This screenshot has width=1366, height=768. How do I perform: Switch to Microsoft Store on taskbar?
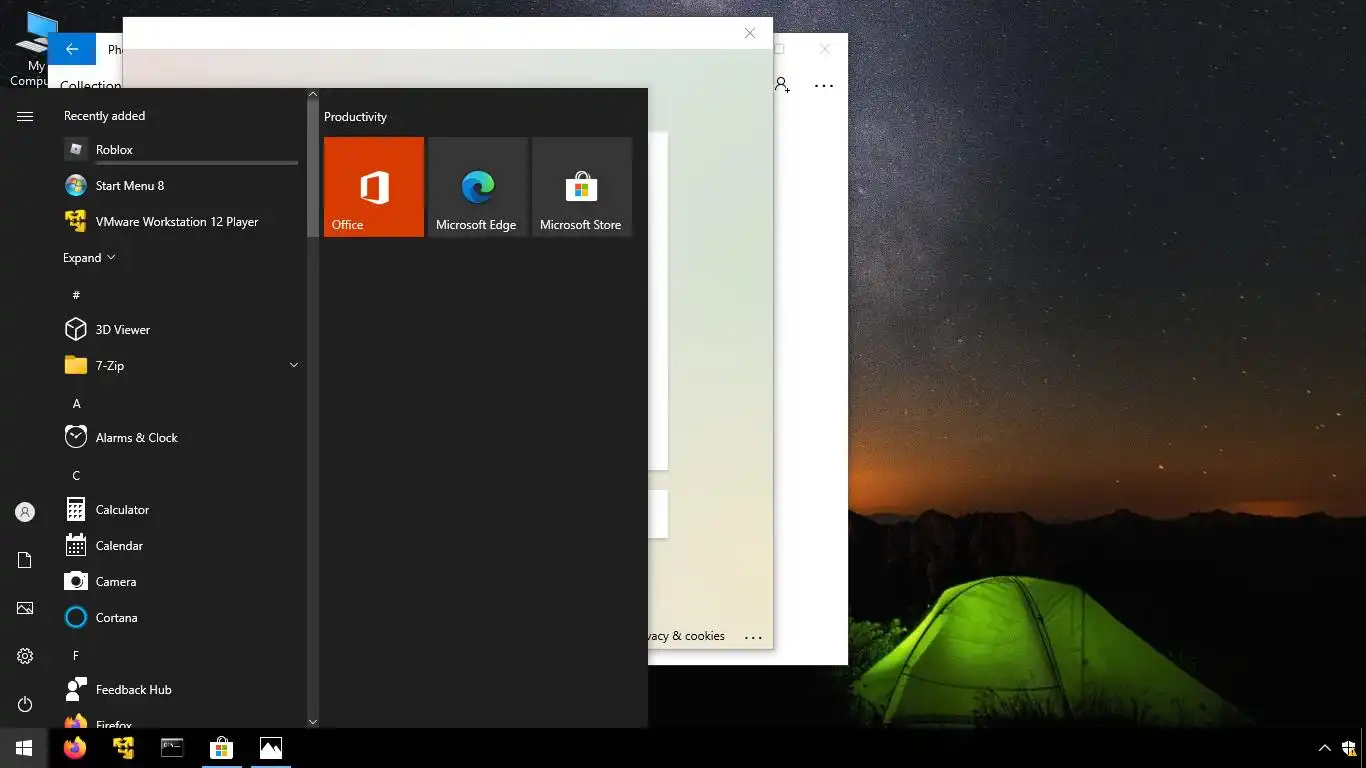tap(221, 748)
